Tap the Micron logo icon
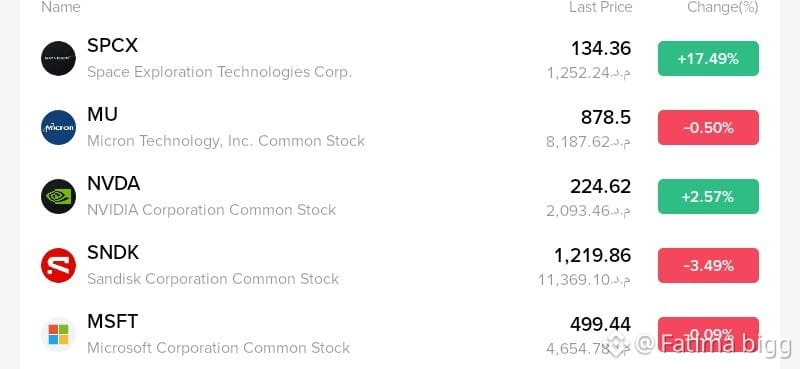The height and width of the screenshot is (369, 800). (58, 127)
